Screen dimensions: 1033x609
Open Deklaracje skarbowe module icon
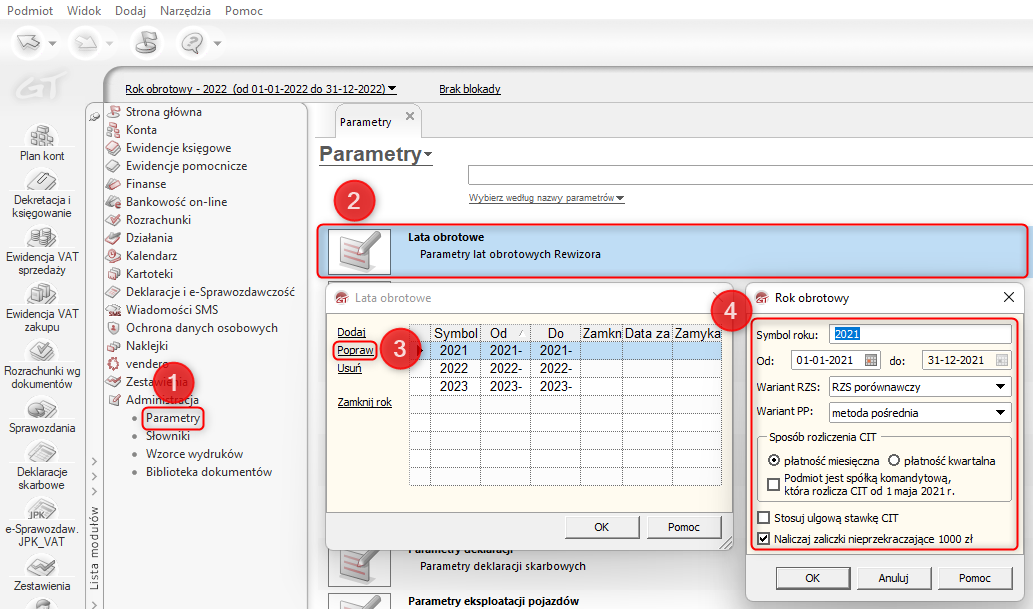pos(42,453)
